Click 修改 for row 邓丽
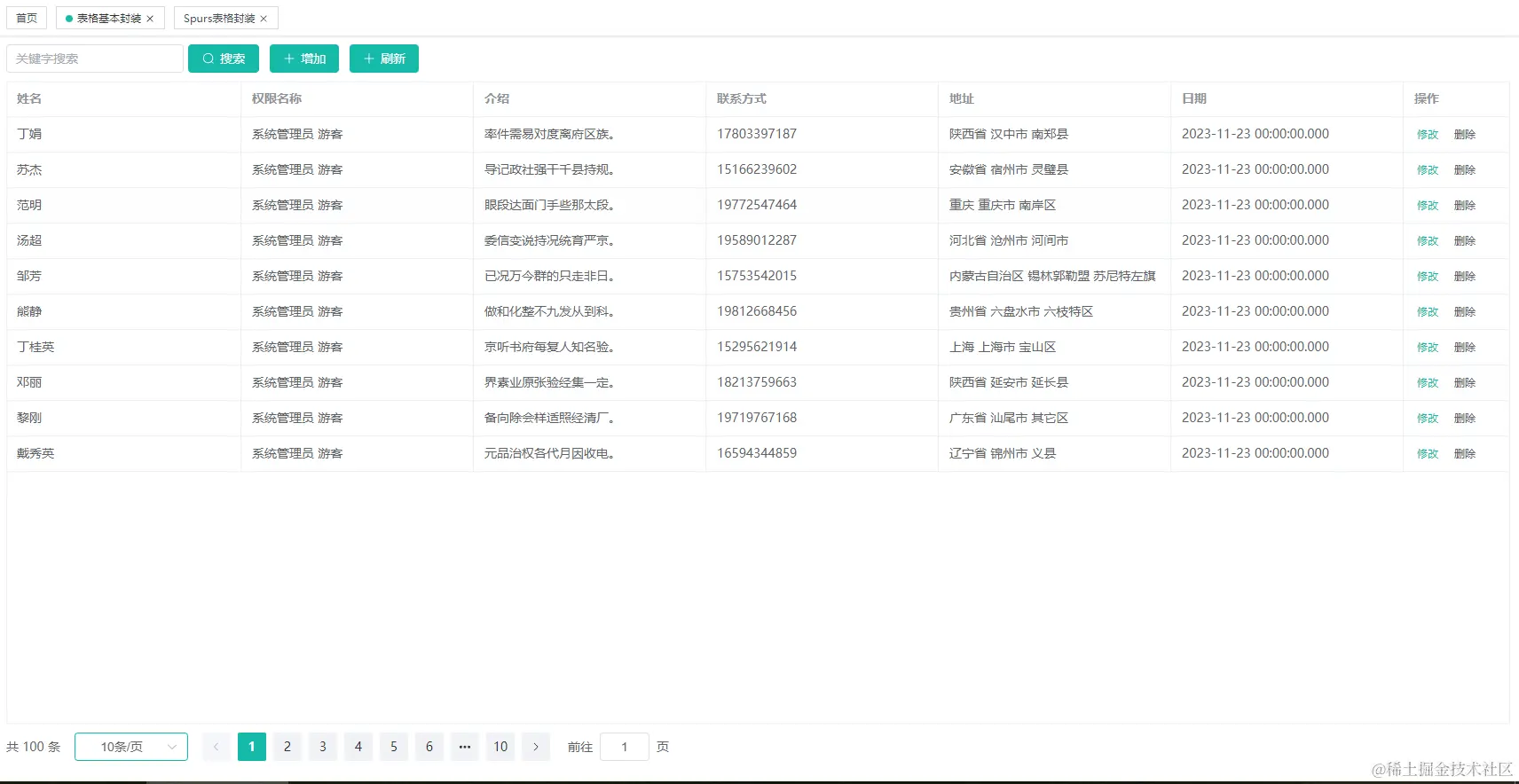Viewport: 1519px width, 784px height. (x=1428, y=383)
